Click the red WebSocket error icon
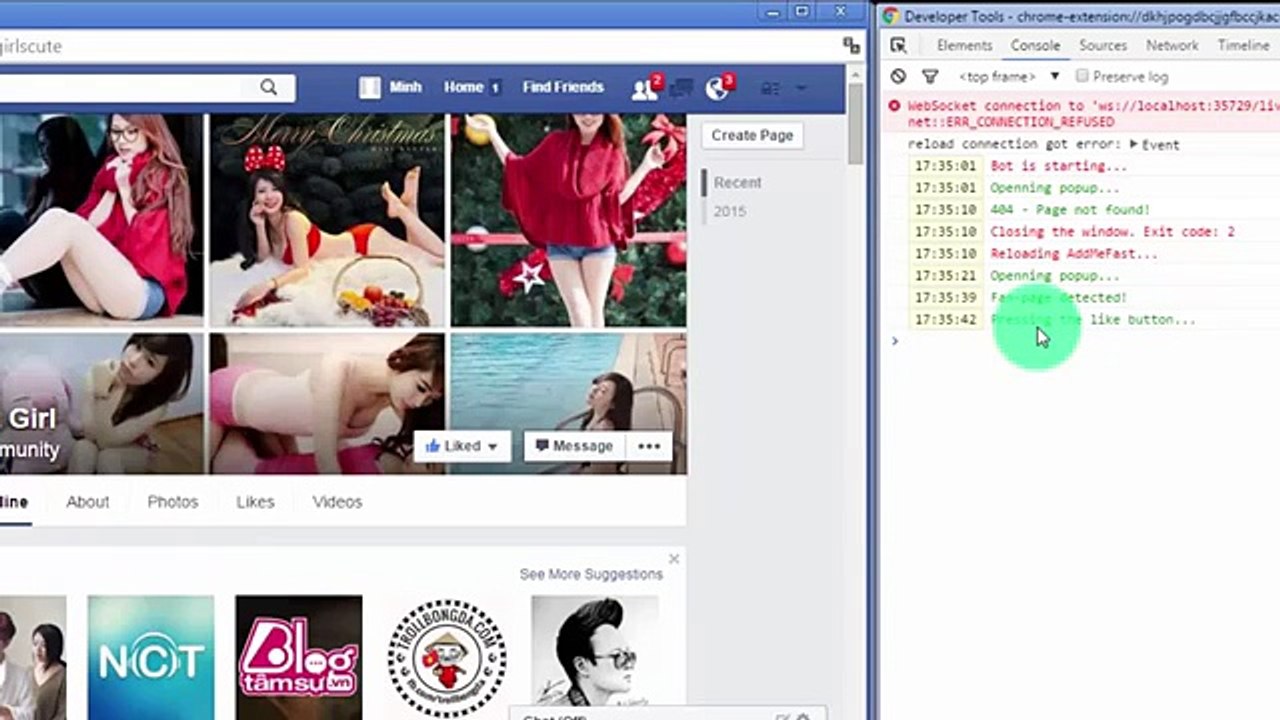This screenshot has width=1280, height=720. tap(894, 105)
